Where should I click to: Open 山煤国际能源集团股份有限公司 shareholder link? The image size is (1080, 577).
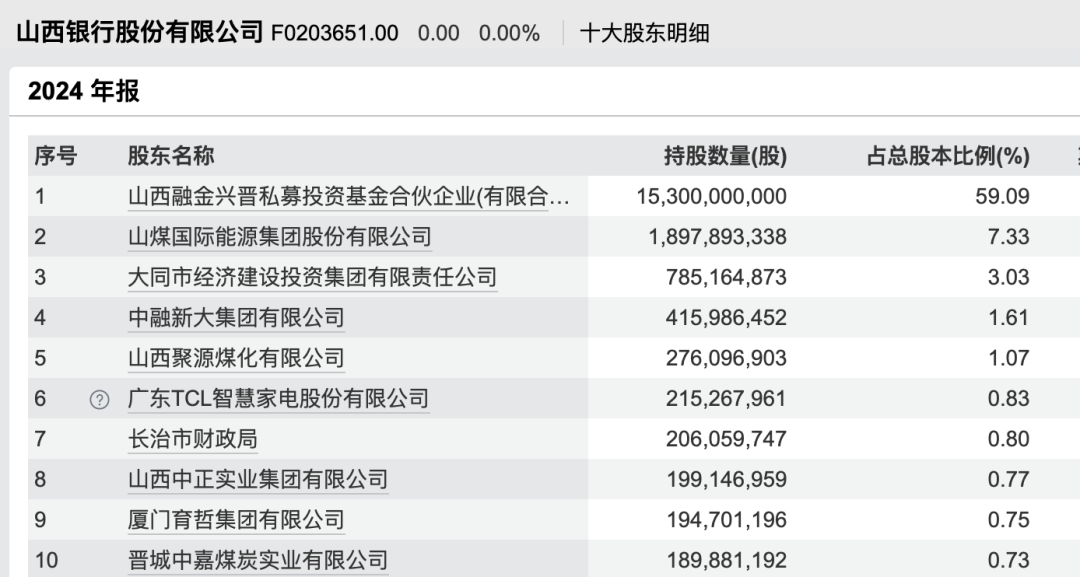coord(280,237)
